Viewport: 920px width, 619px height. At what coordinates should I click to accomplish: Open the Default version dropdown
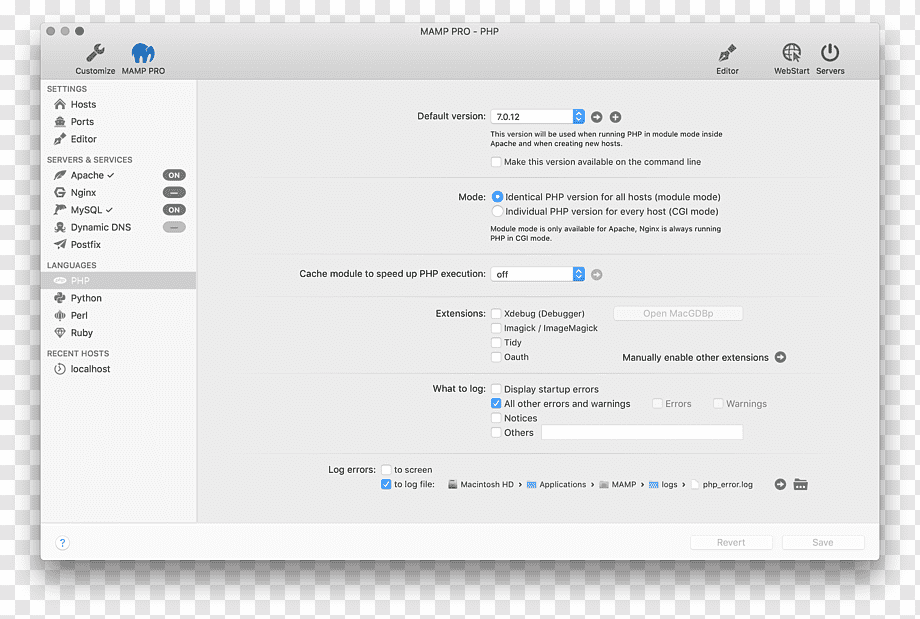[x=537, y=116]
